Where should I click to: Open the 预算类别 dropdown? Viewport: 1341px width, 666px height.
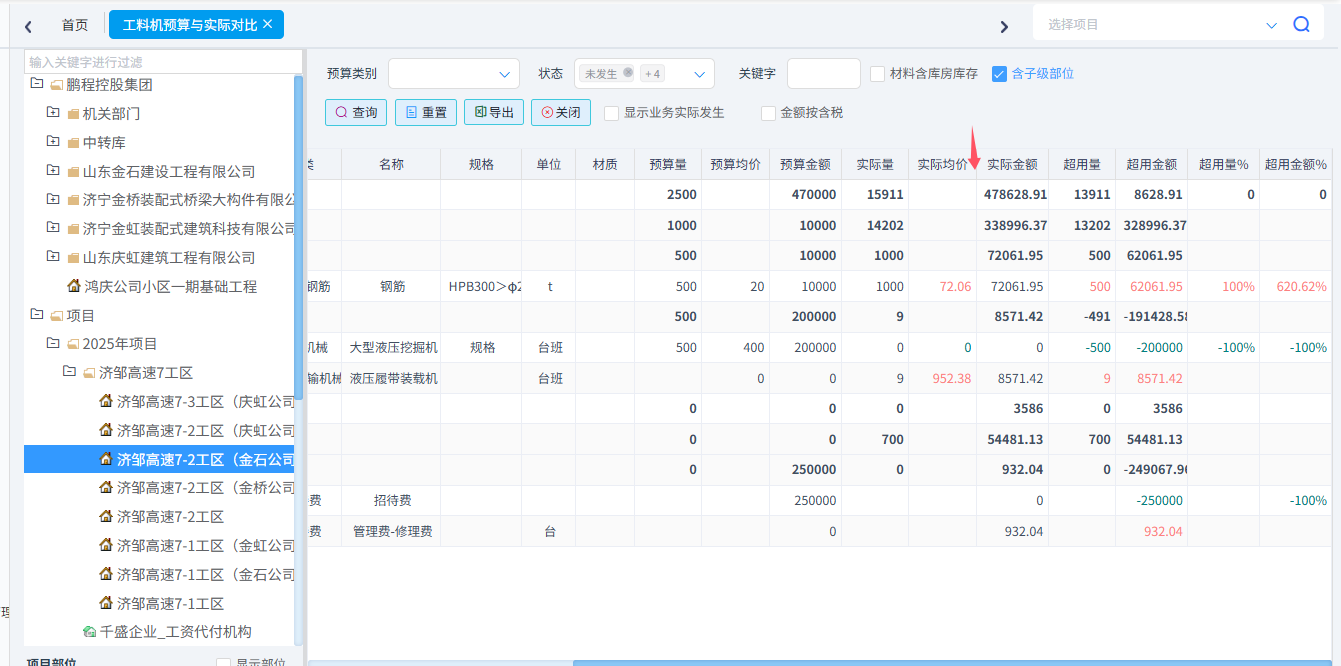click(x=453, y=73)
